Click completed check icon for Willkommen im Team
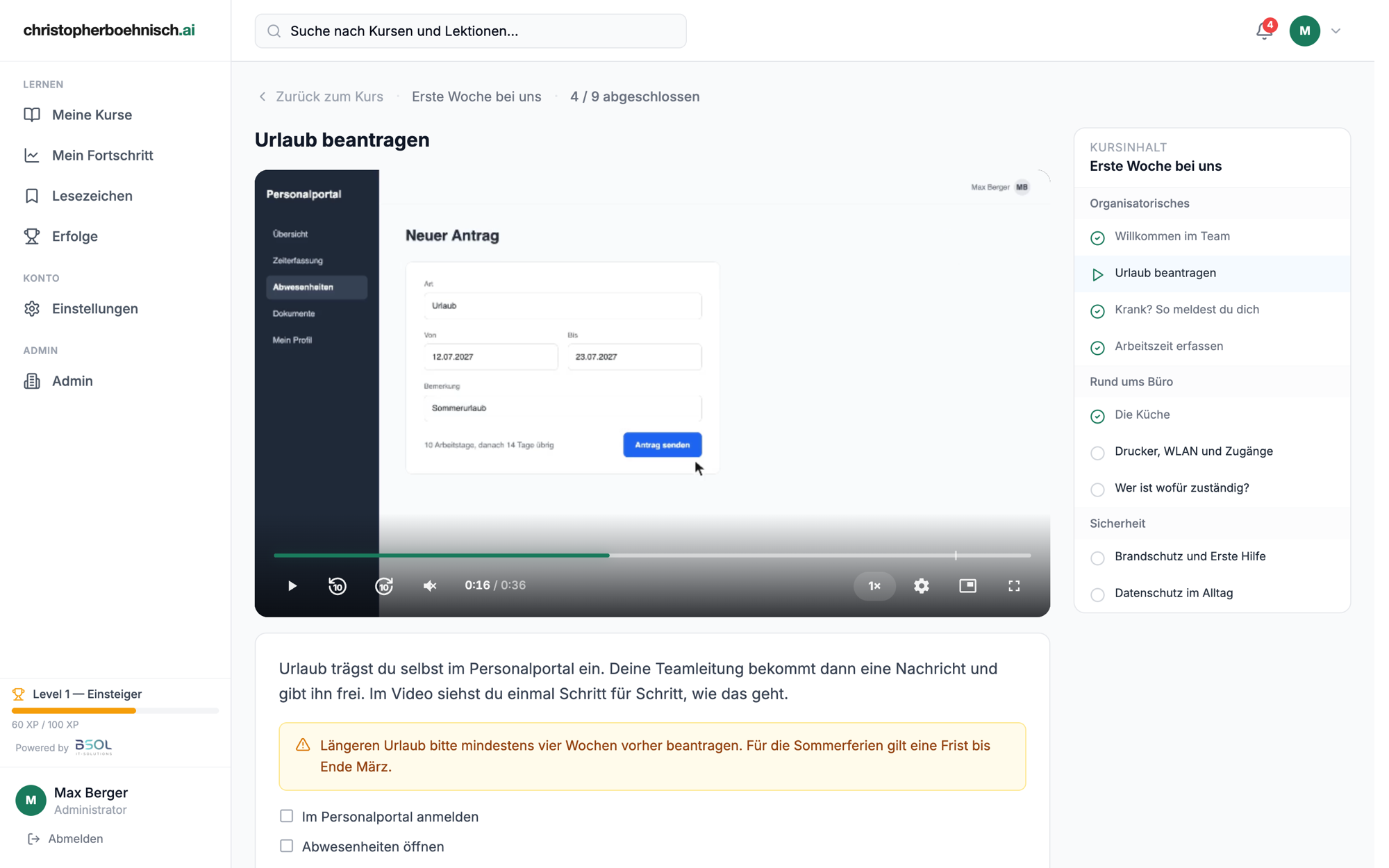Image resolution: width=1389 pixels, height=868 pixels. [x=1097, y=238]
